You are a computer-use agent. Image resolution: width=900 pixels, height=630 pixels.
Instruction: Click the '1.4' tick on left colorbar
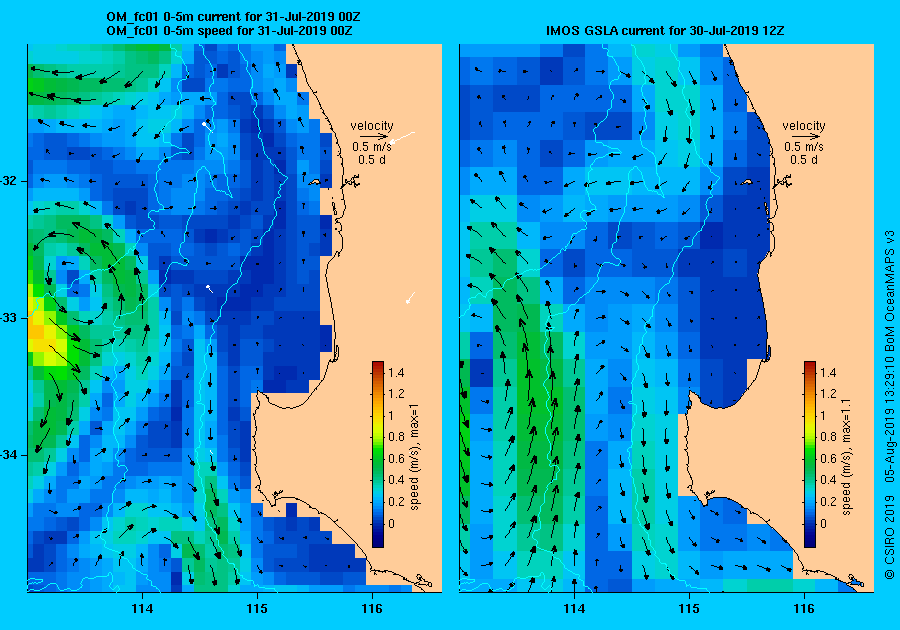point(396,373)
